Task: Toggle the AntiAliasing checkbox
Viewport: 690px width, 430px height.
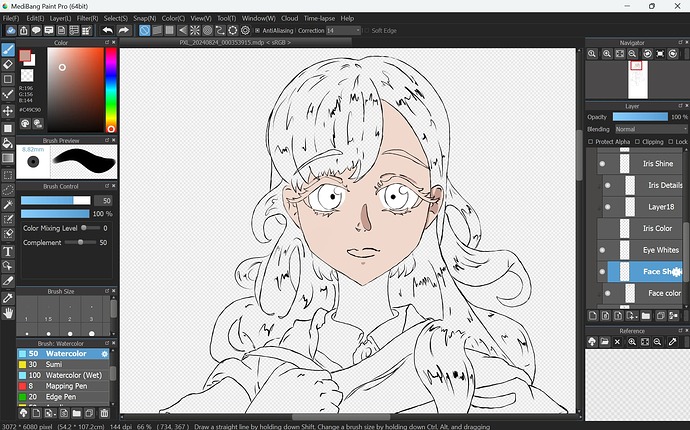Action: click(x=257, y=31)
